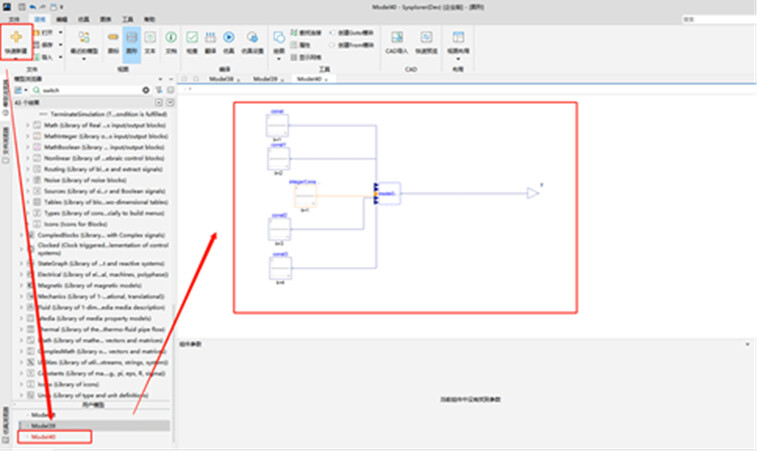758x452 pixels.
Task: Expand the Math library tree node
Action: pos(28,125)
